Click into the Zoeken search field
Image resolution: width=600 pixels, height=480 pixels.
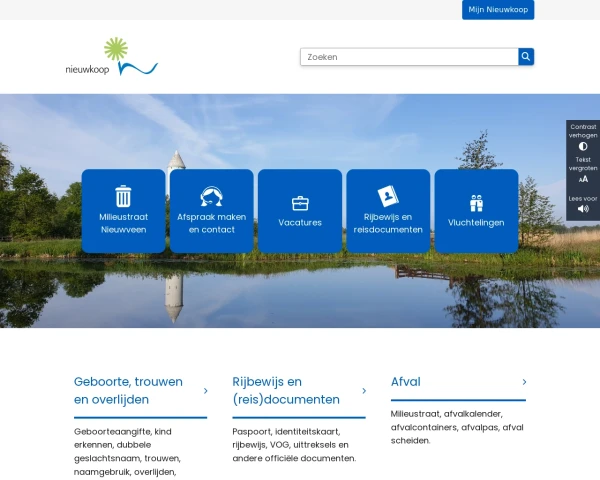(409, 57)
